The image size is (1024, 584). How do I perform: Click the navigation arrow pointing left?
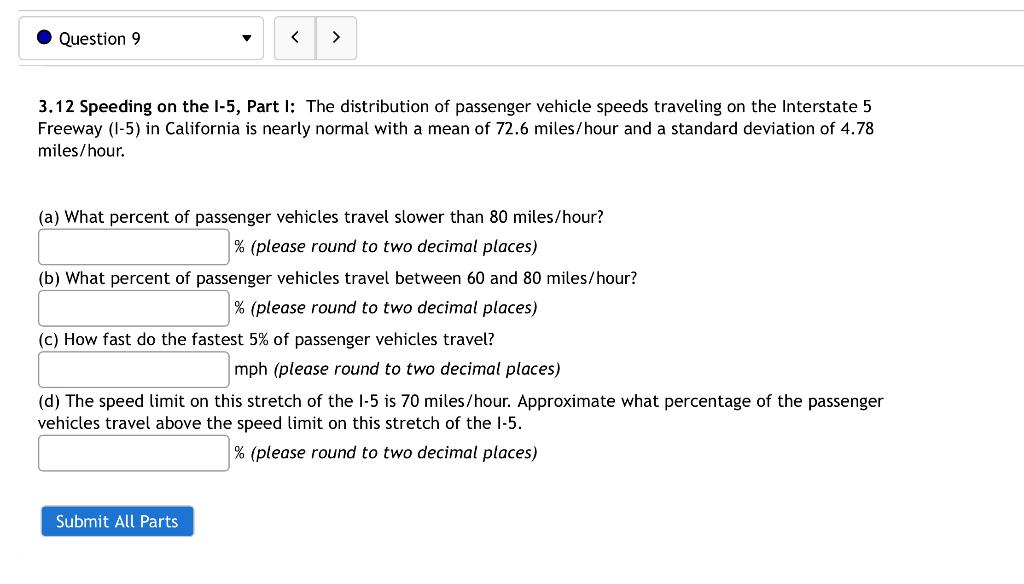(x=294, y=37)
